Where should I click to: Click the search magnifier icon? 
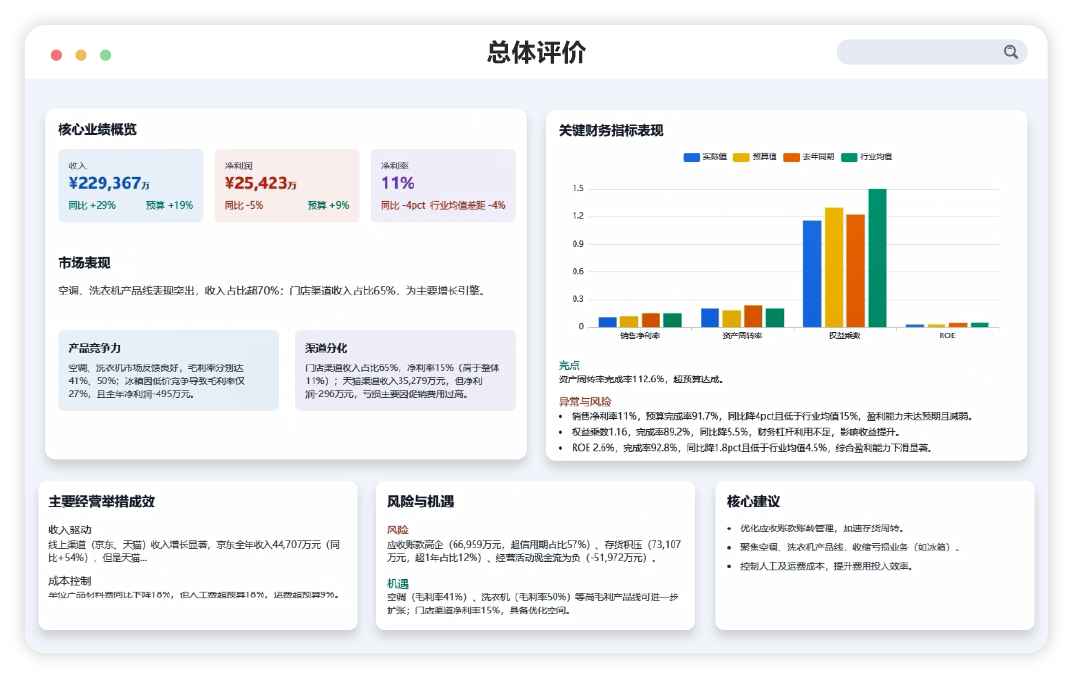click(x=1010, y=51)
